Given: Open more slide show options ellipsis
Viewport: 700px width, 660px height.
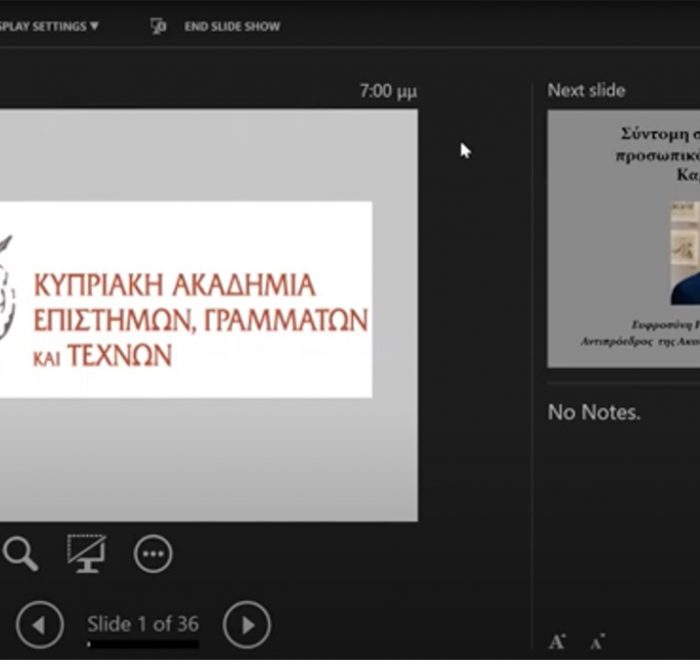Looking at the screenshot, I should pos(153,554).
